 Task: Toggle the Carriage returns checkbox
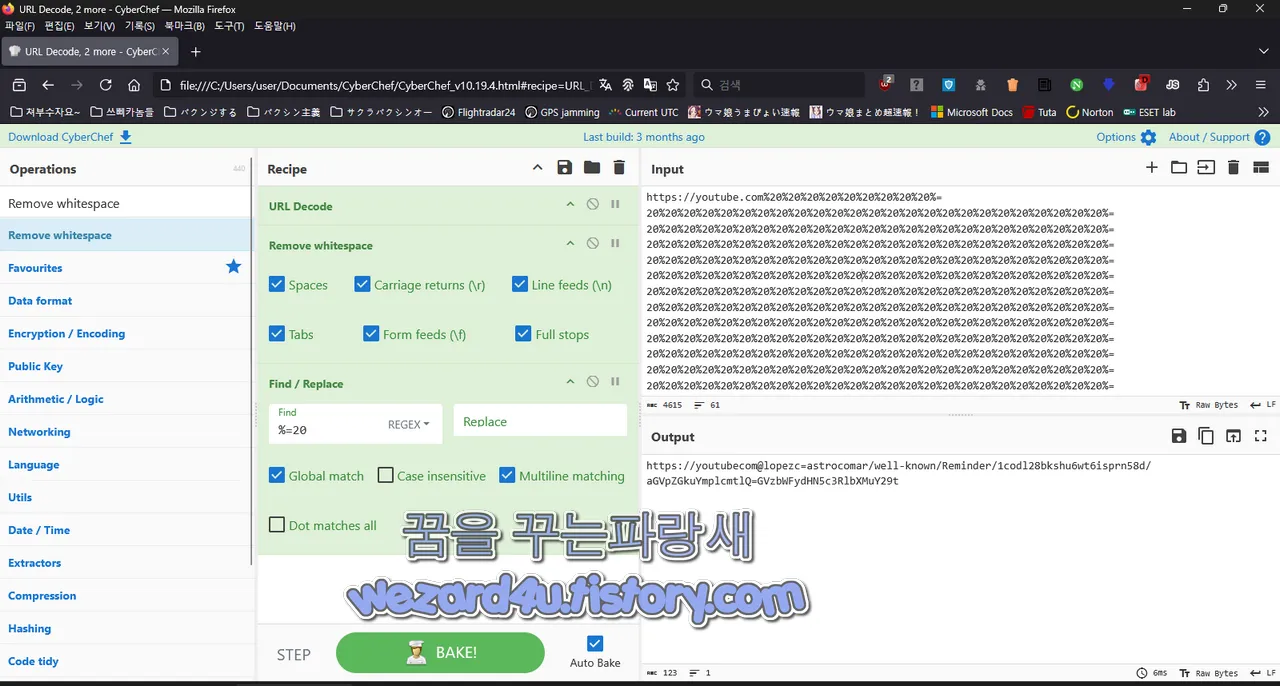tap(363, 285)
